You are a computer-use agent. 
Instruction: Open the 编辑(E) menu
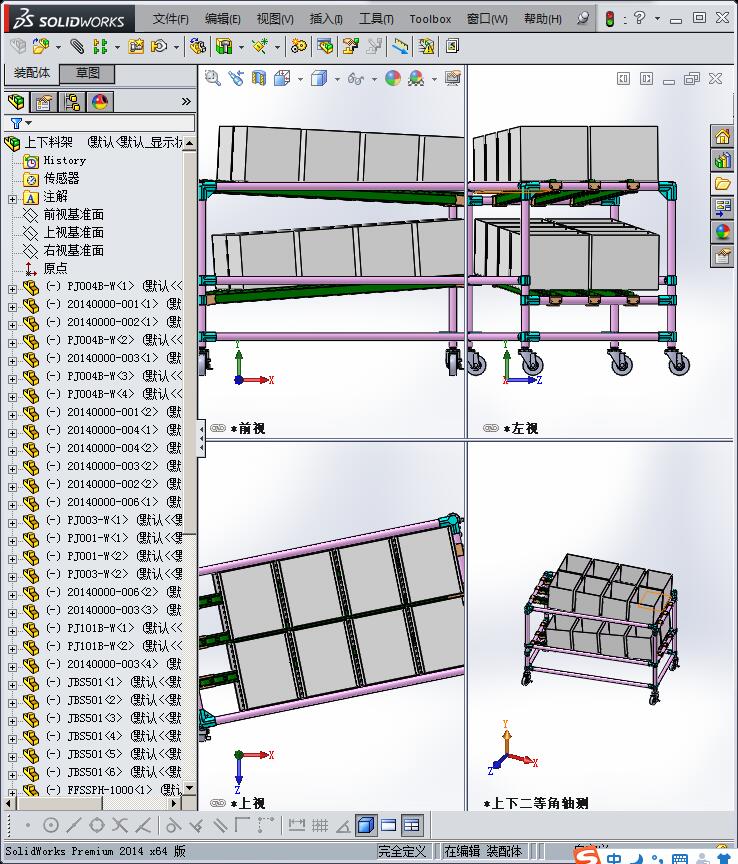click(x=223, y=19)
